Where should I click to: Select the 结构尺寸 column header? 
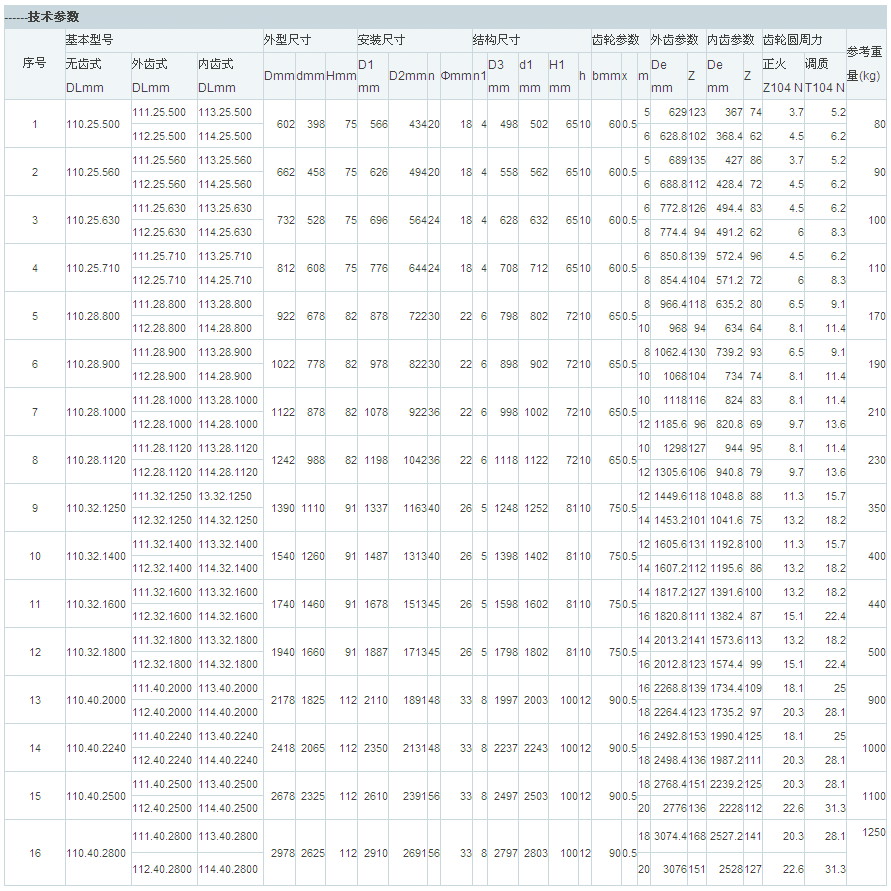tap(496, 40)
